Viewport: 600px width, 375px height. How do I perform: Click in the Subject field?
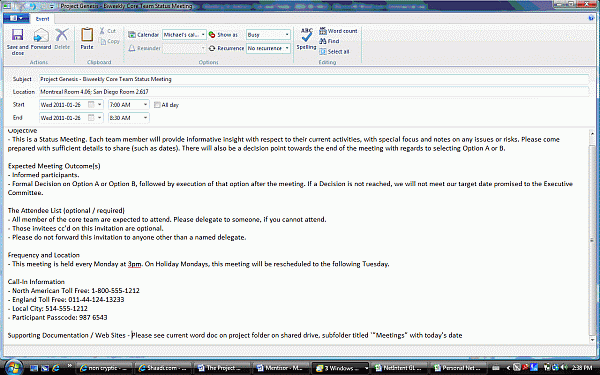click(314, 79)
